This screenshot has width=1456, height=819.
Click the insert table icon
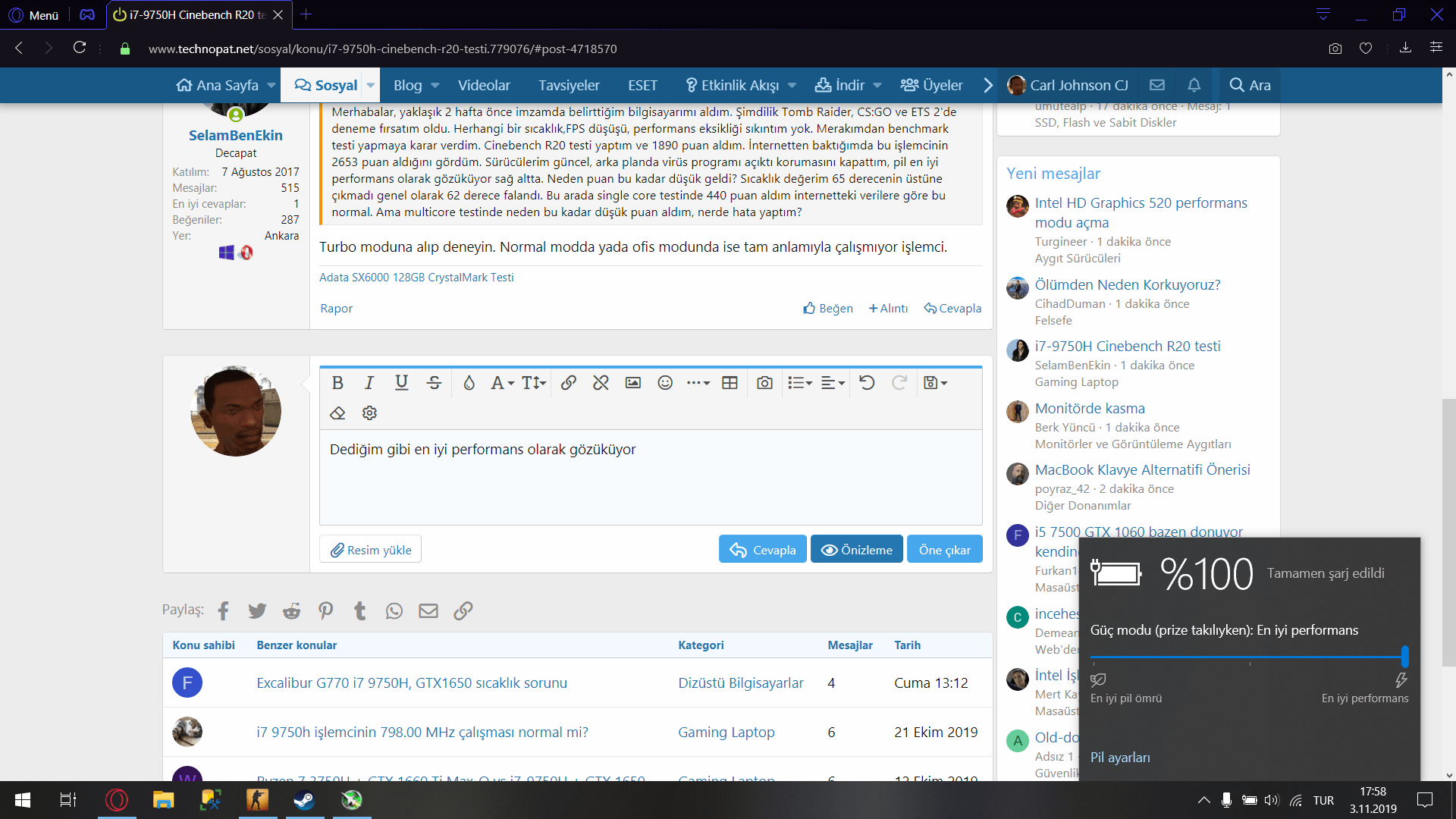point(730,383)
